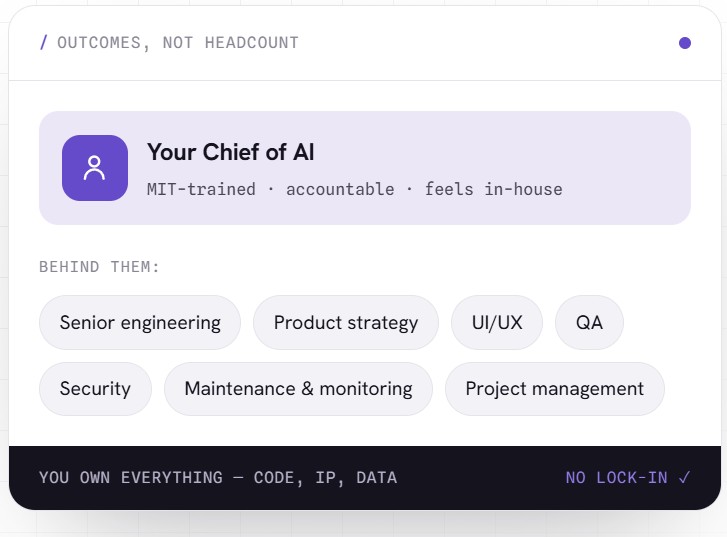Click the Your Chief of AI heading
727x537 pixels.
coord(231,152)
